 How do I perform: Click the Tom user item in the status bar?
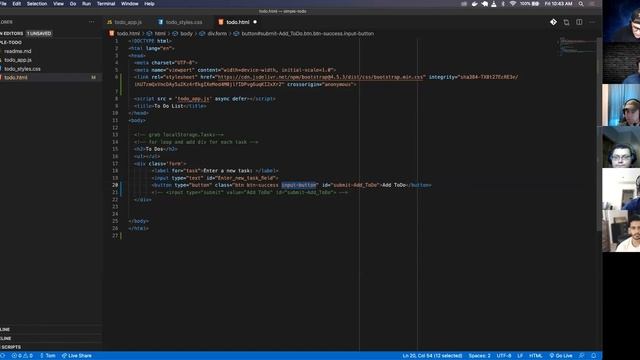(x=48, y=356)
